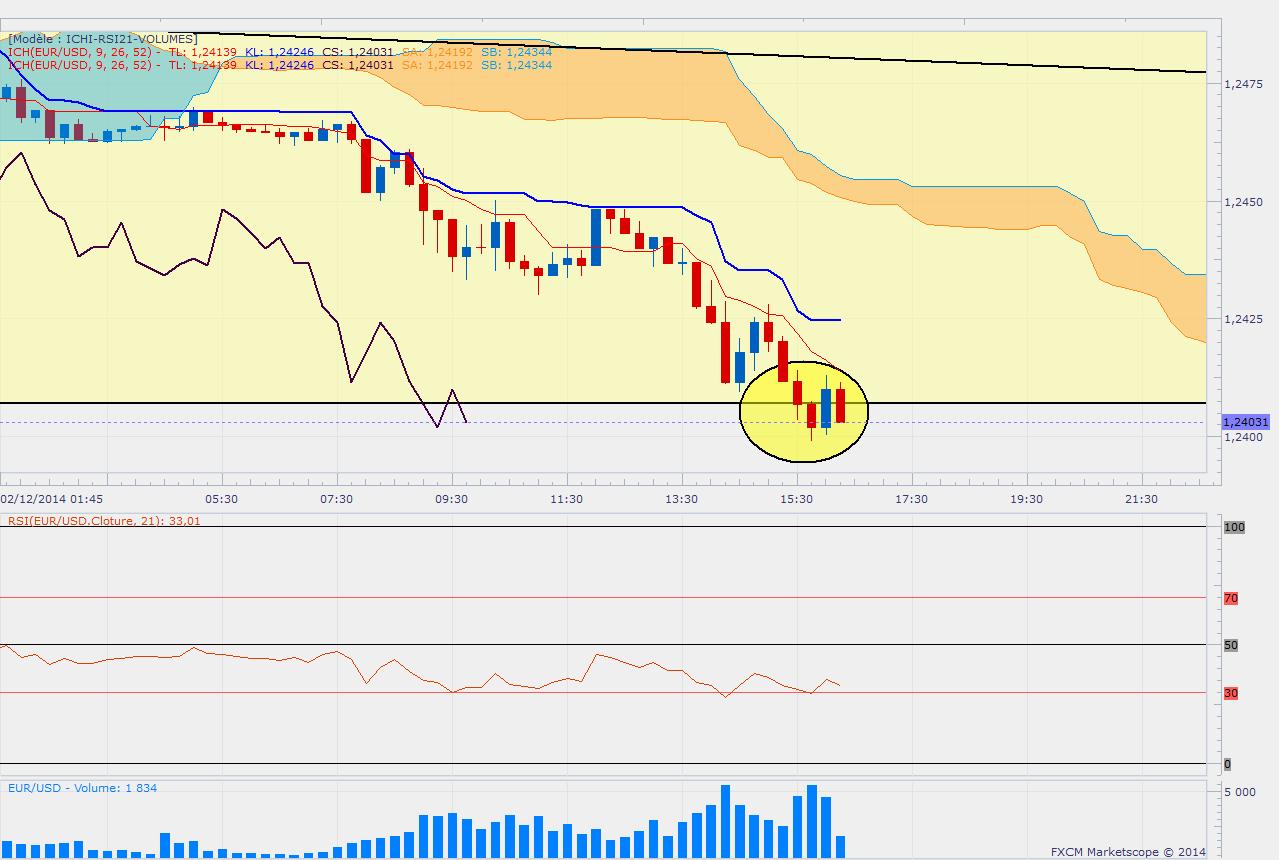Click the 1,2400 price axis label

tap(1242, 437)
